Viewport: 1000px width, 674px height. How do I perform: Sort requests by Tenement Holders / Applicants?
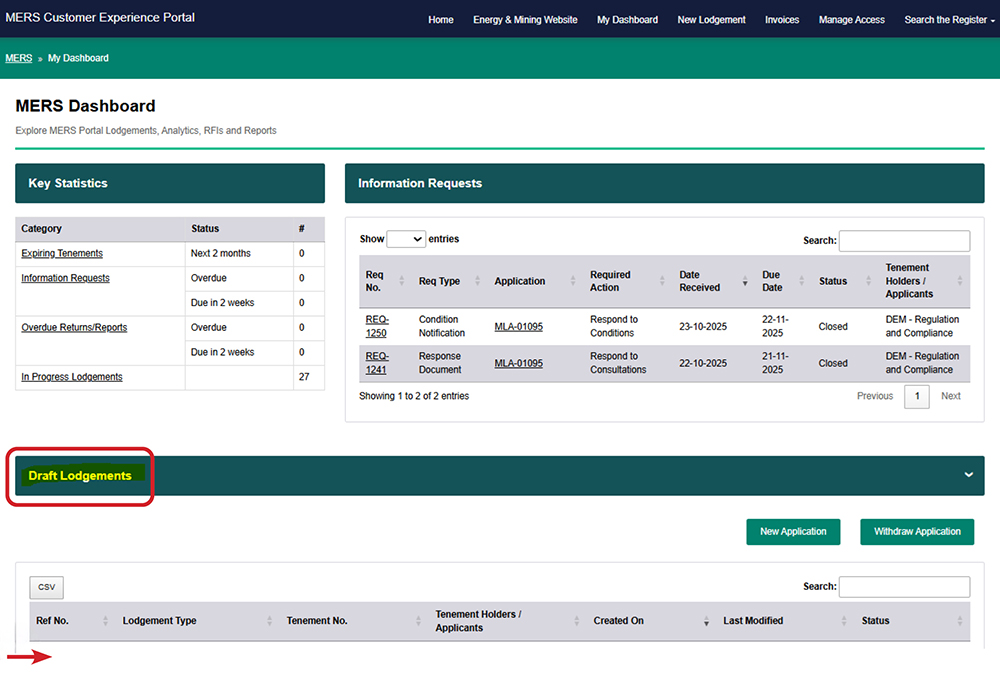click(924, 281)
